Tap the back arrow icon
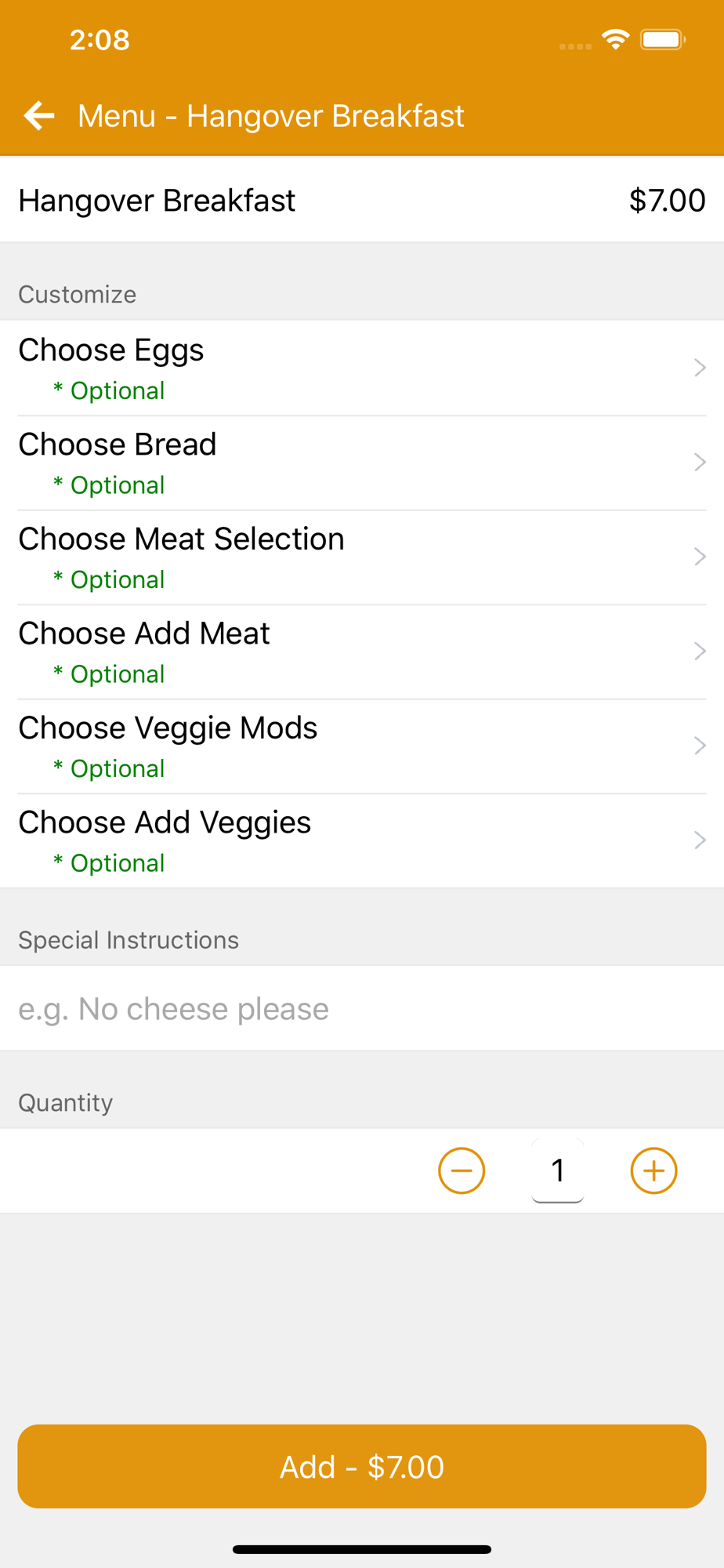Screen dimensions: 724x1568 39,116
